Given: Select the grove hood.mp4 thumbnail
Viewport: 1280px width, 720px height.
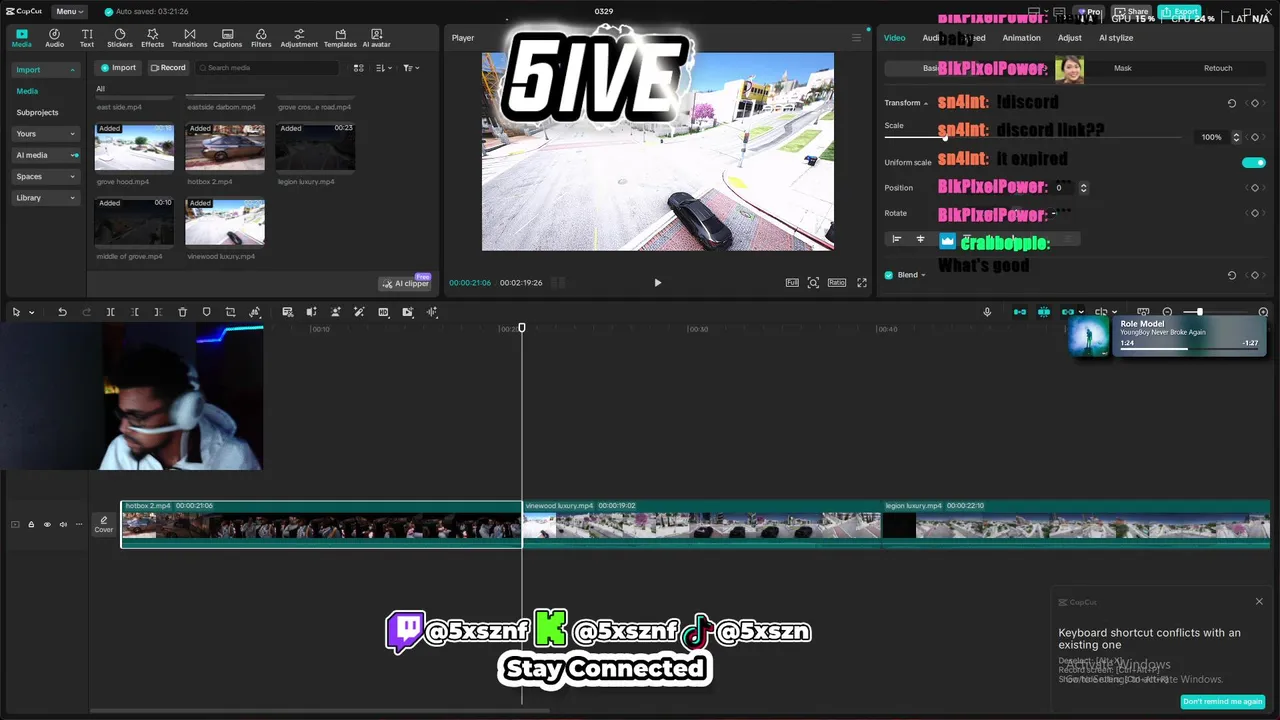Looking at the screenshot, I should pyautogui.click(x=134, y=147).
